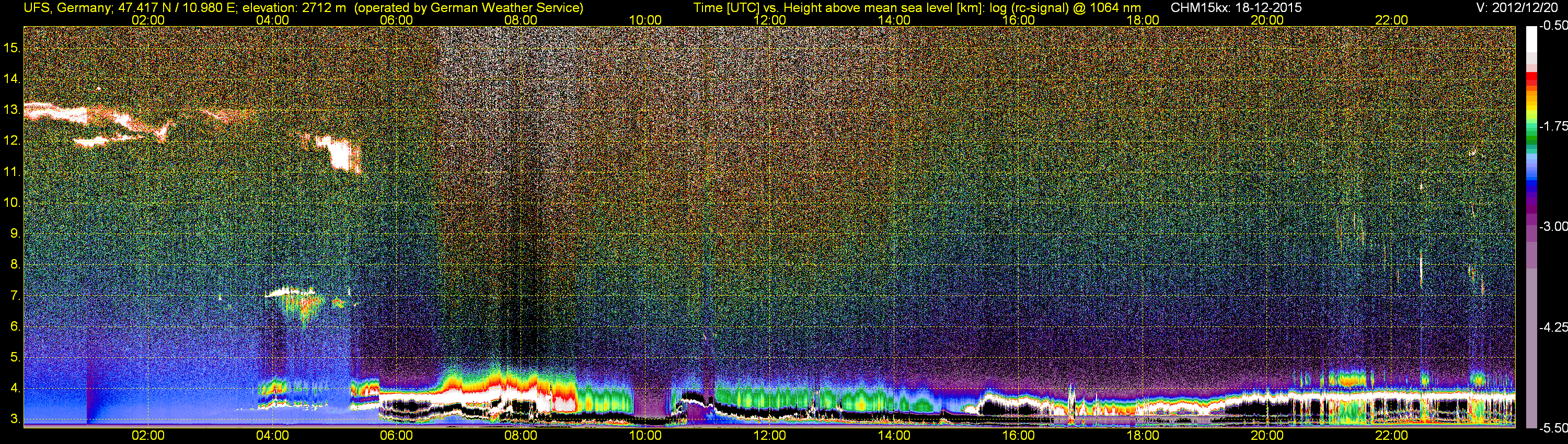Click the 02:00 label on the bottom time axis
Screen dimensions: 1568x444
click(x=148, y=436)
